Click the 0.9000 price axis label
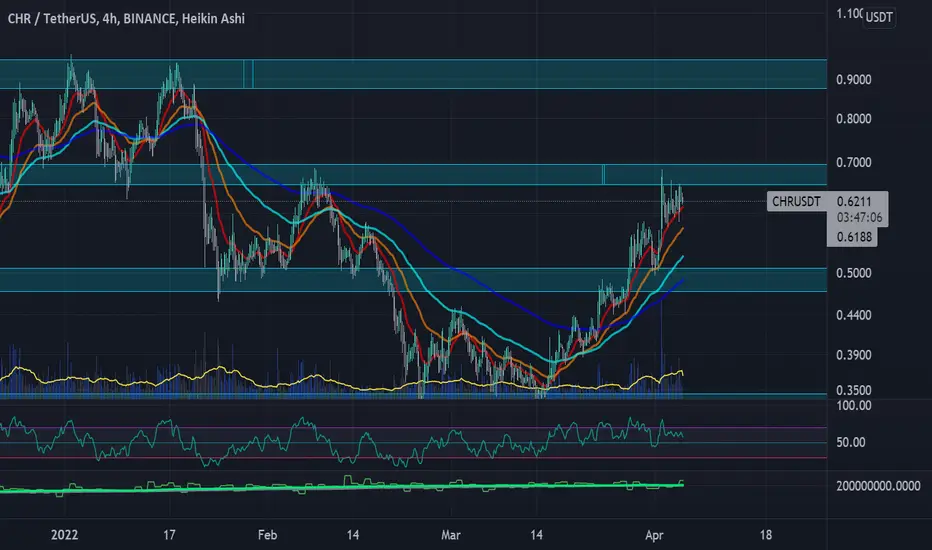The width and height of the screenshot is (932, 550). click(854, 80)
